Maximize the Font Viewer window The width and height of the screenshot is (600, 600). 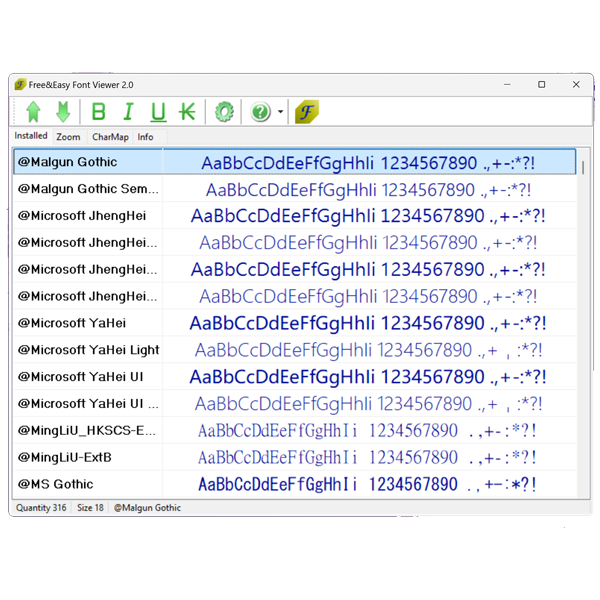click(541, 84)
